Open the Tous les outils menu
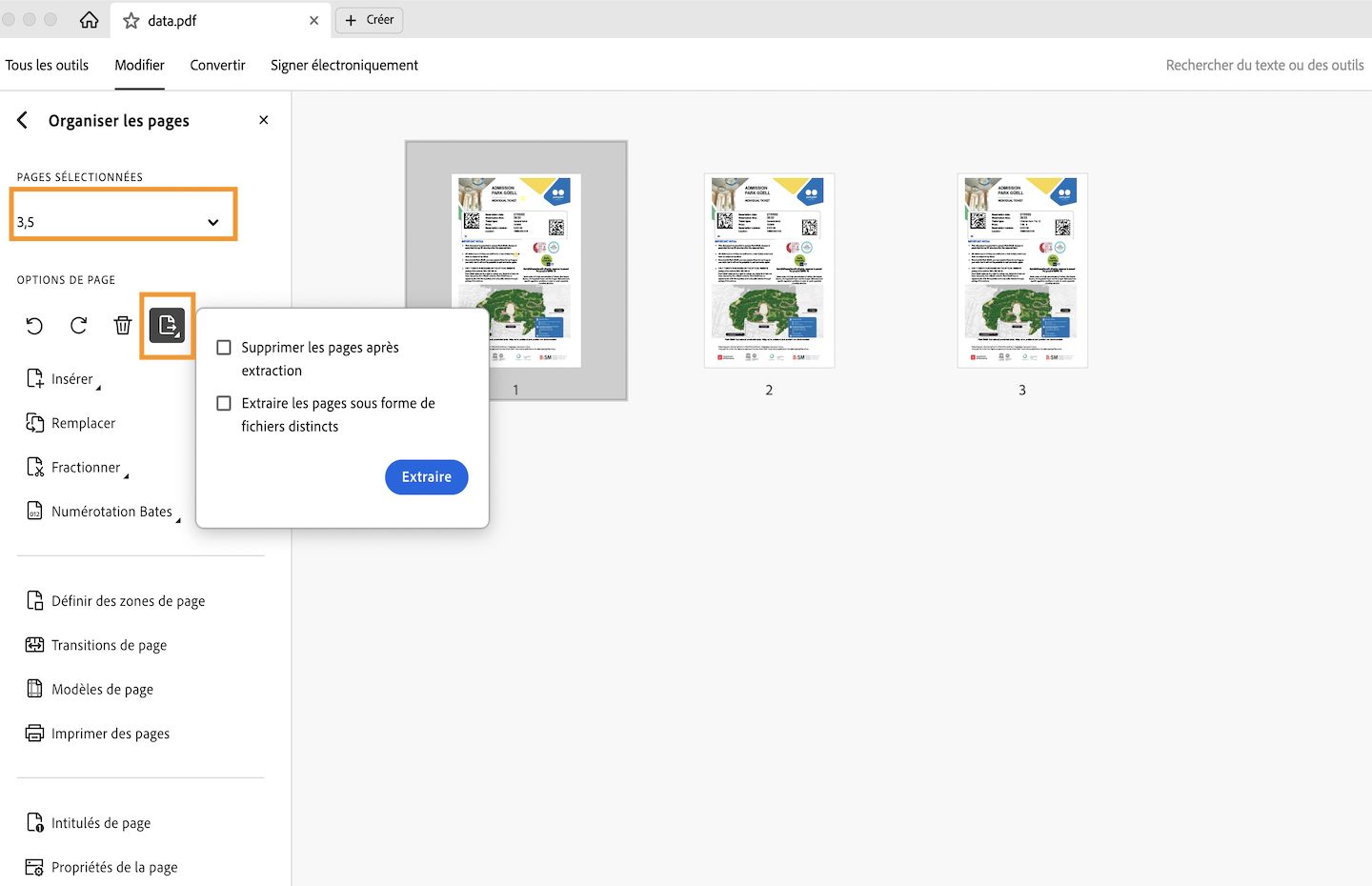 47,65
